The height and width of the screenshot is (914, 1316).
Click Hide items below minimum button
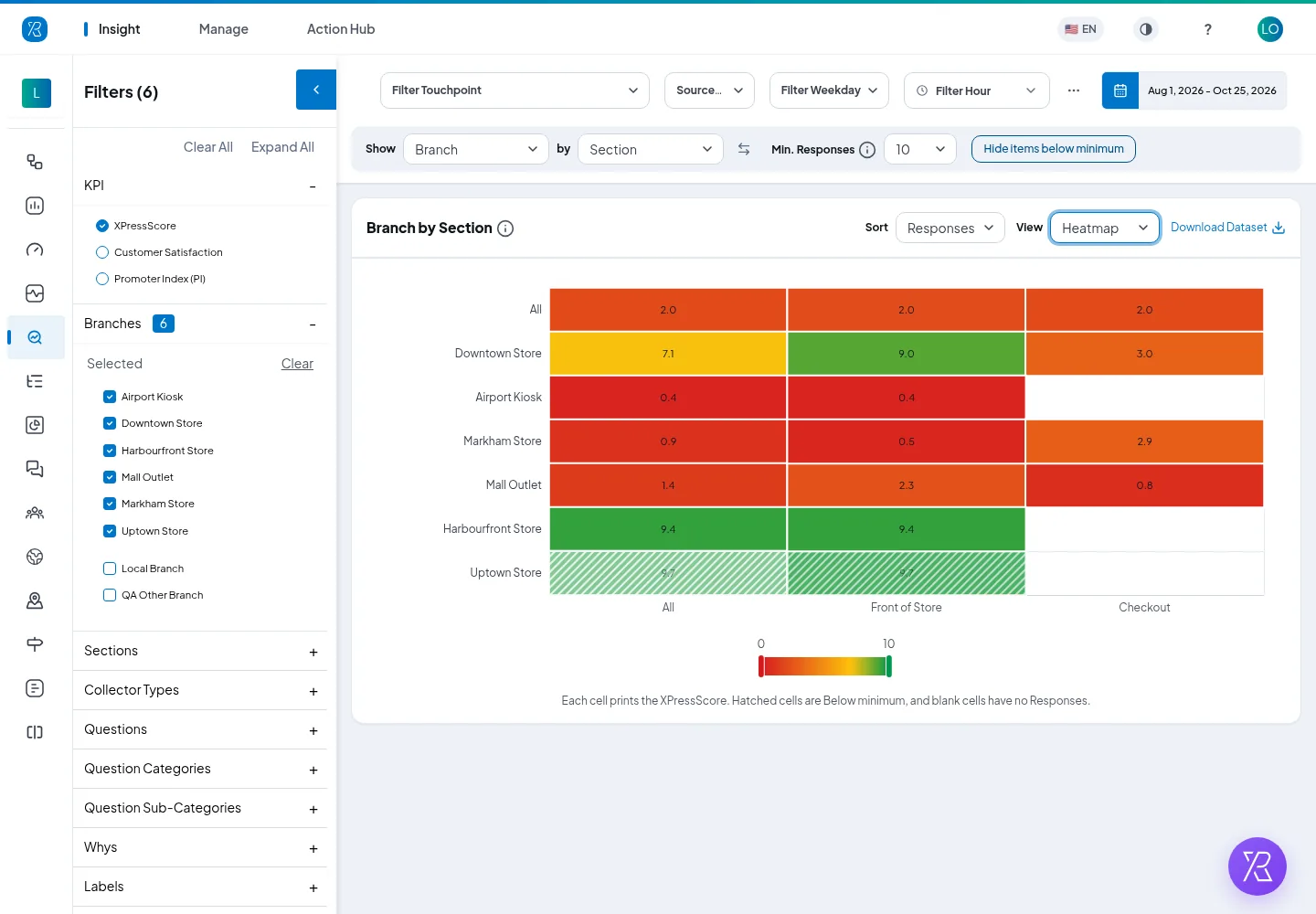pyautogui.click(x=1054, y=149)
